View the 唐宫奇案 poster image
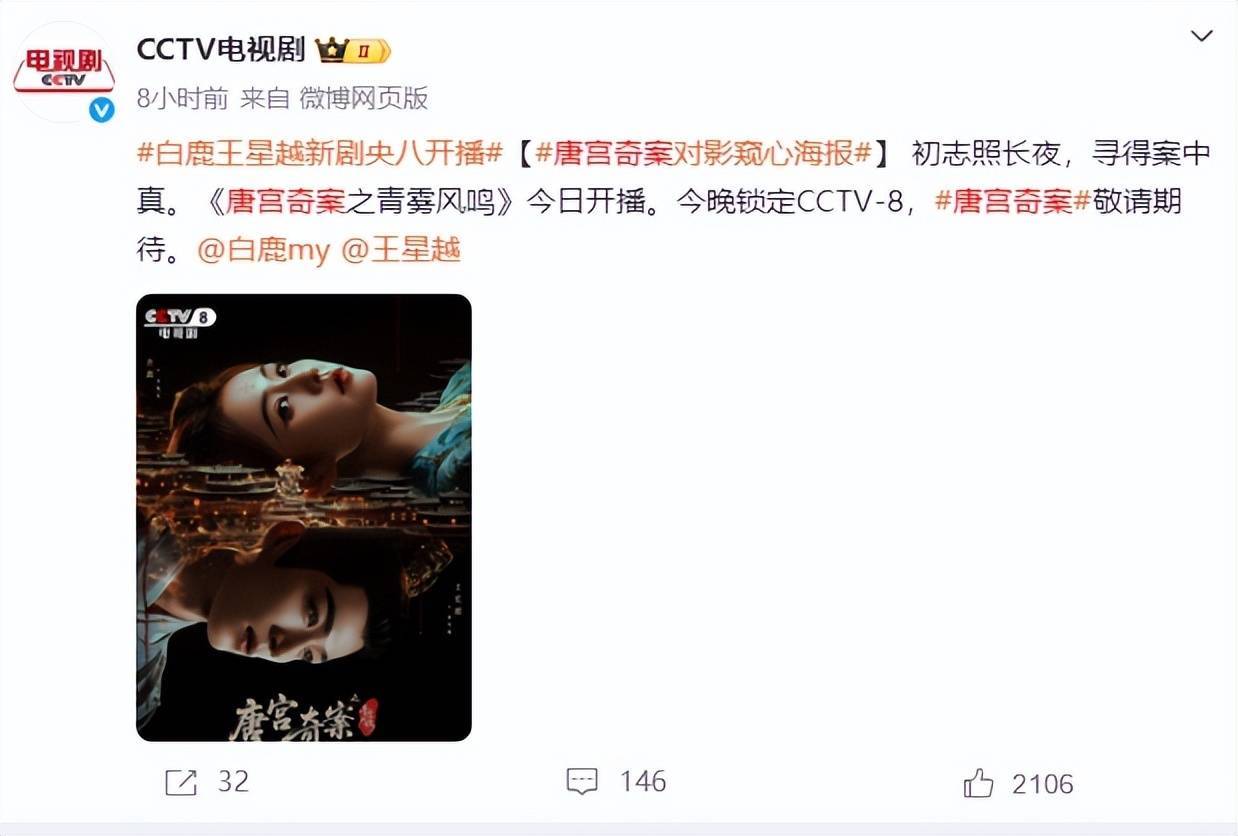 click(304, 517)
